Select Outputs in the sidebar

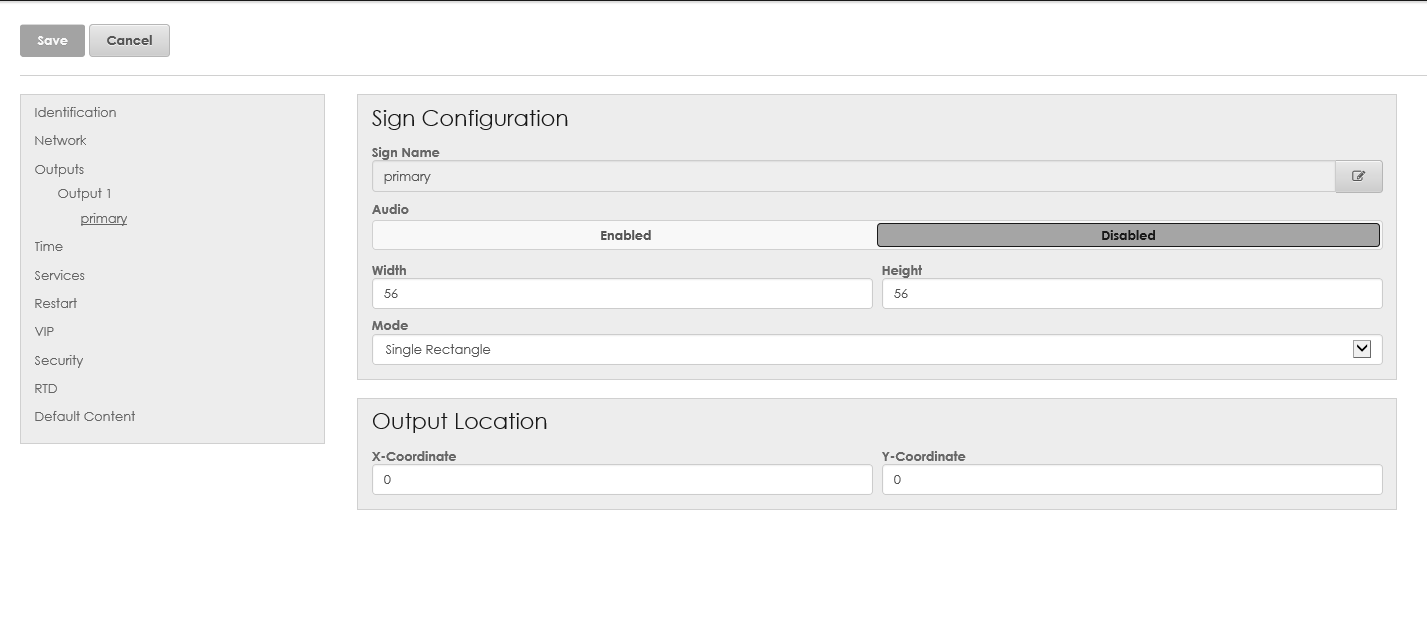point(59,169)
